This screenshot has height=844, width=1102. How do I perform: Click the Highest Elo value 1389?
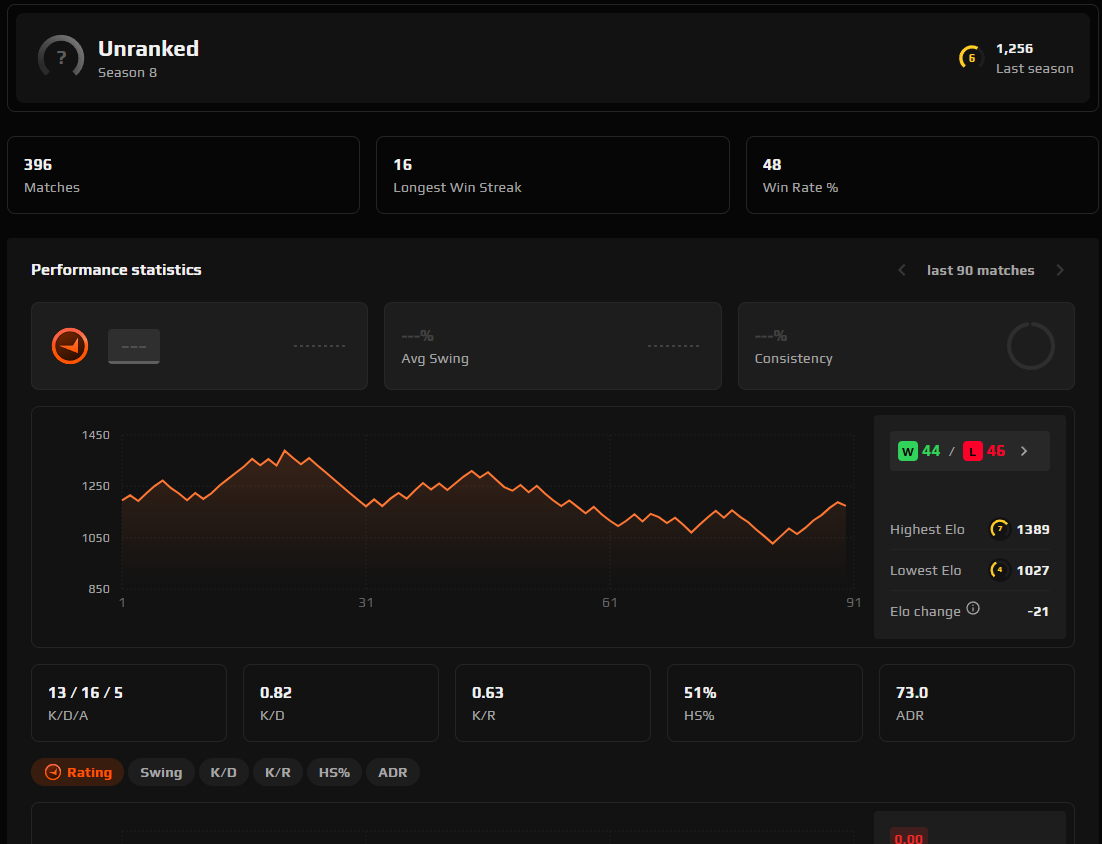(1032, 529)
